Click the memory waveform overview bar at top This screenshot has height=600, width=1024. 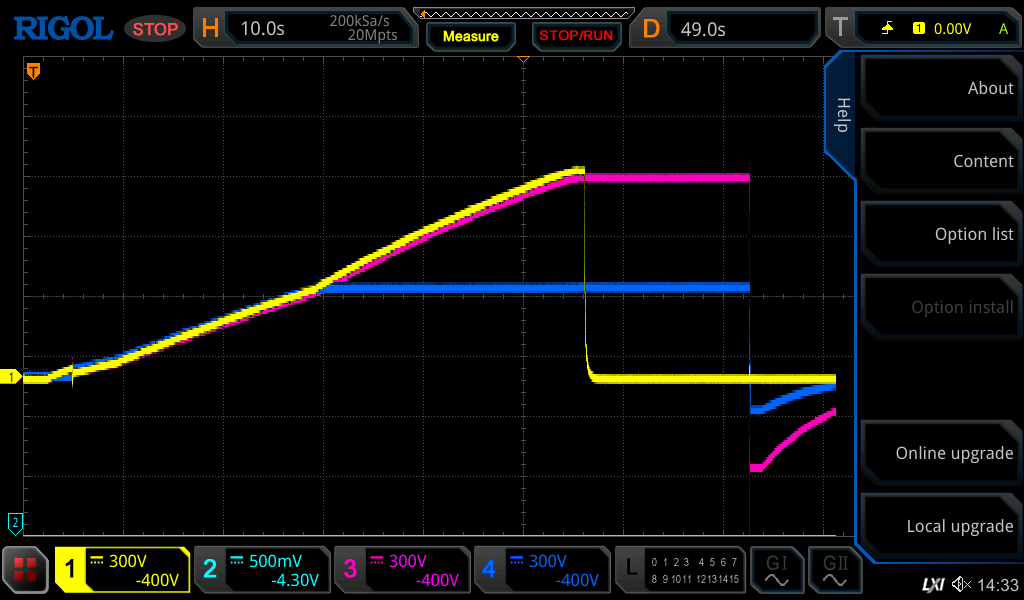523,13
